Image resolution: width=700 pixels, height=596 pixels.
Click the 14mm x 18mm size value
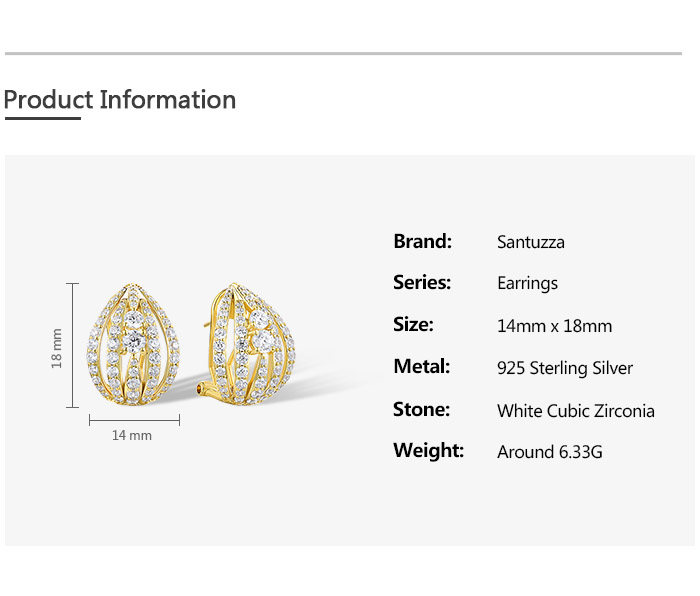554,326
